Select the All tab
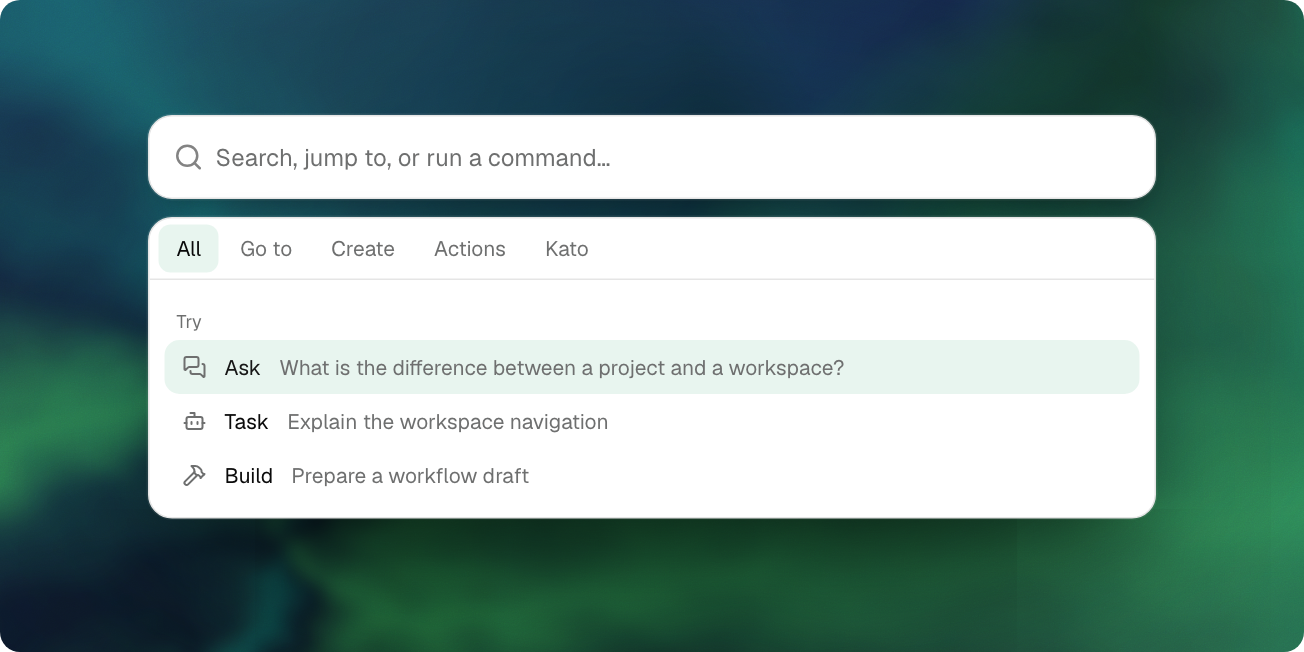 (189, 249)
